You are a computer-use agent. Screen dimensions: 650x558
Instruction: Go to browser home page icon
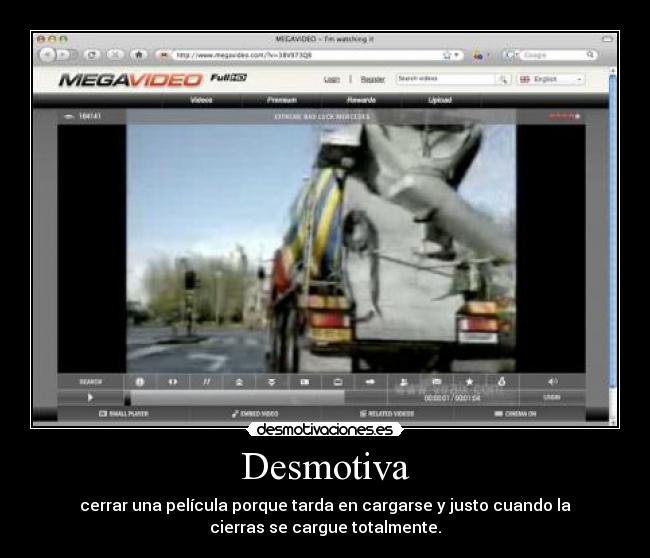[139, 55]
